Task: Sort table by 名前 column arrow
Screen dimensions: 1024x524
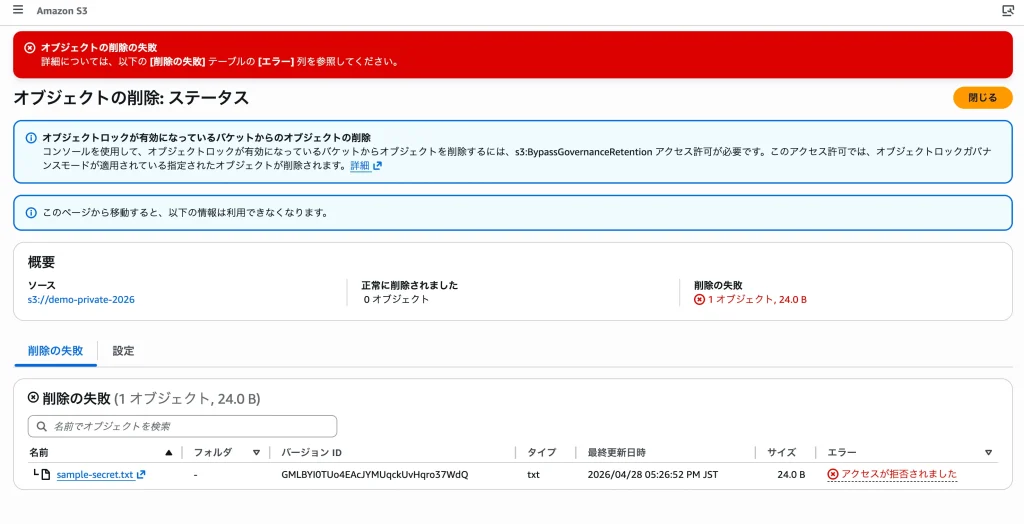Action: [x=168, y=452]
